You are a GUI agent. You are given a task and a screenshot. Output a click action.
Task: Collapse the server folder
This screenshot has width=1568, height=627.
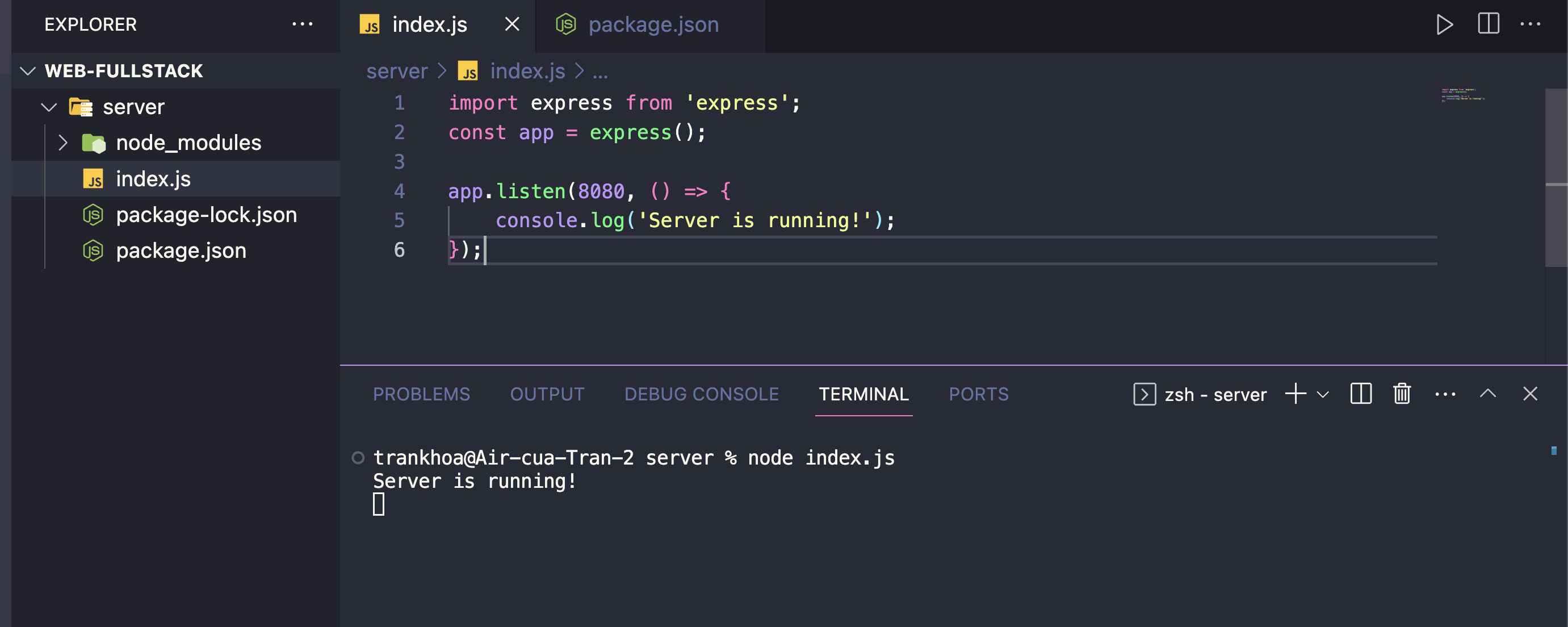point(49,107)
